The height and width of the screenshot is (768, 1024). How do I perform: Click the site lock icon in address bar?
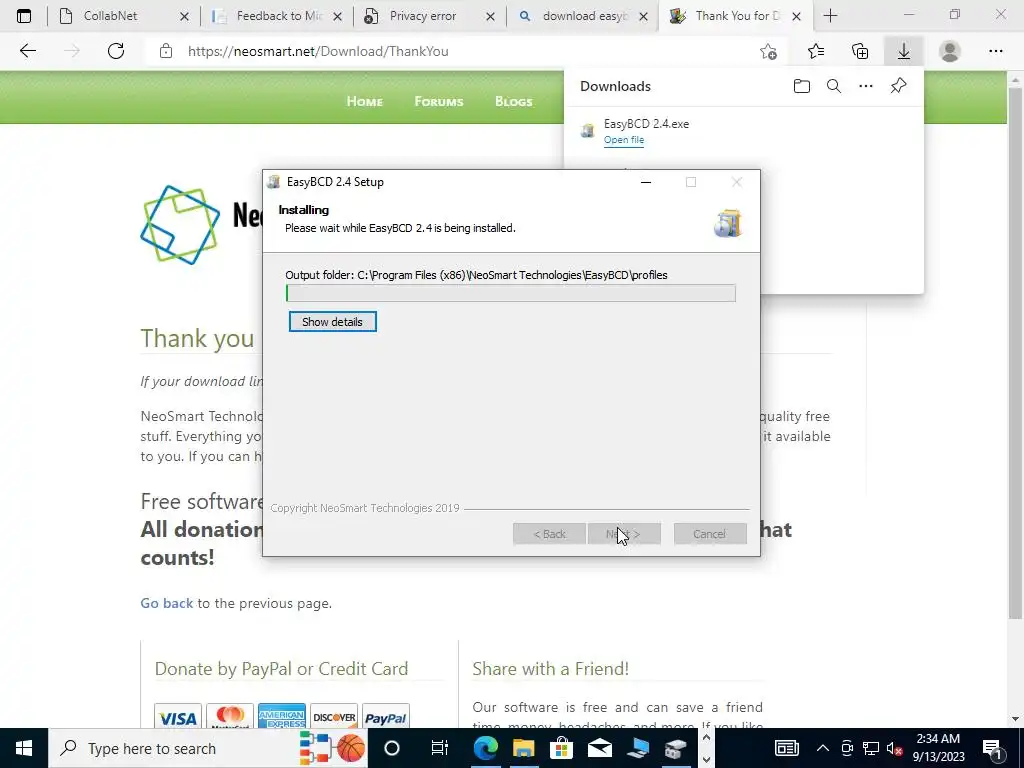tap(166, 51)
